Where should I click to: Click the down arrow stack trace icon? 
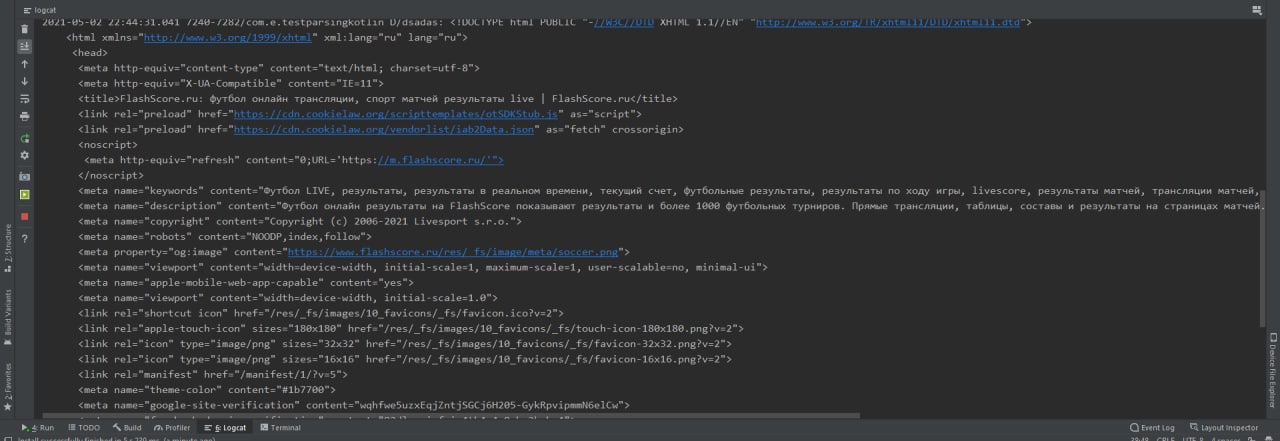(25, 81)
